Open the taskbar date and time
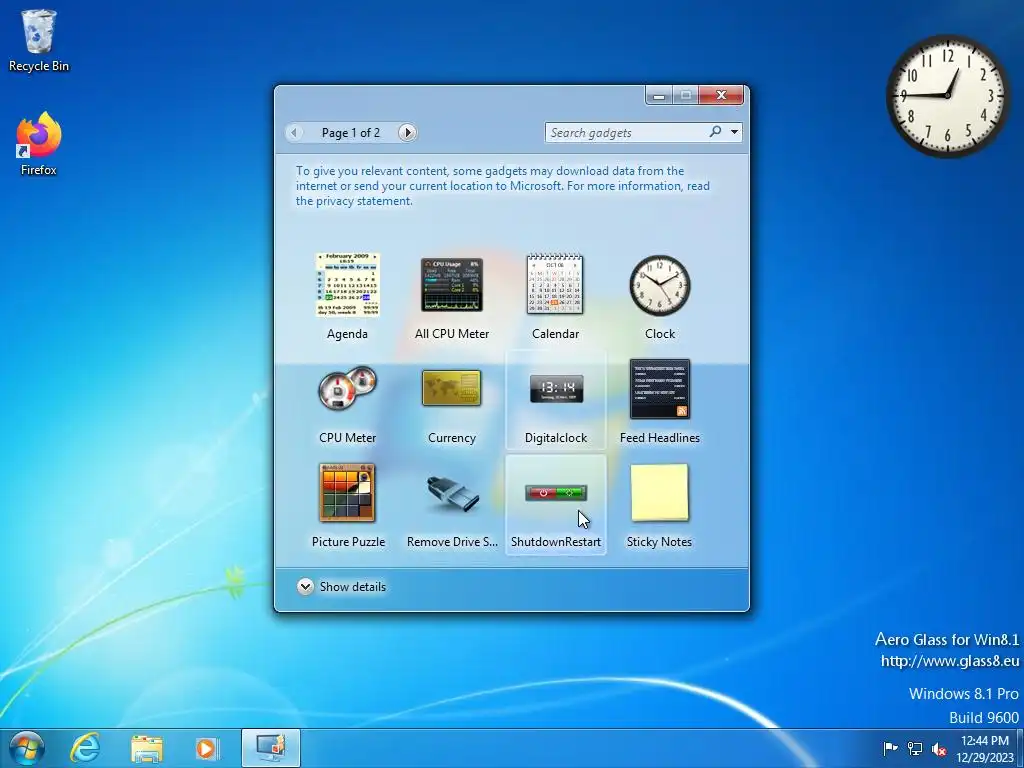The width and height of the screenshot is (1024, 768). point(984,749)
